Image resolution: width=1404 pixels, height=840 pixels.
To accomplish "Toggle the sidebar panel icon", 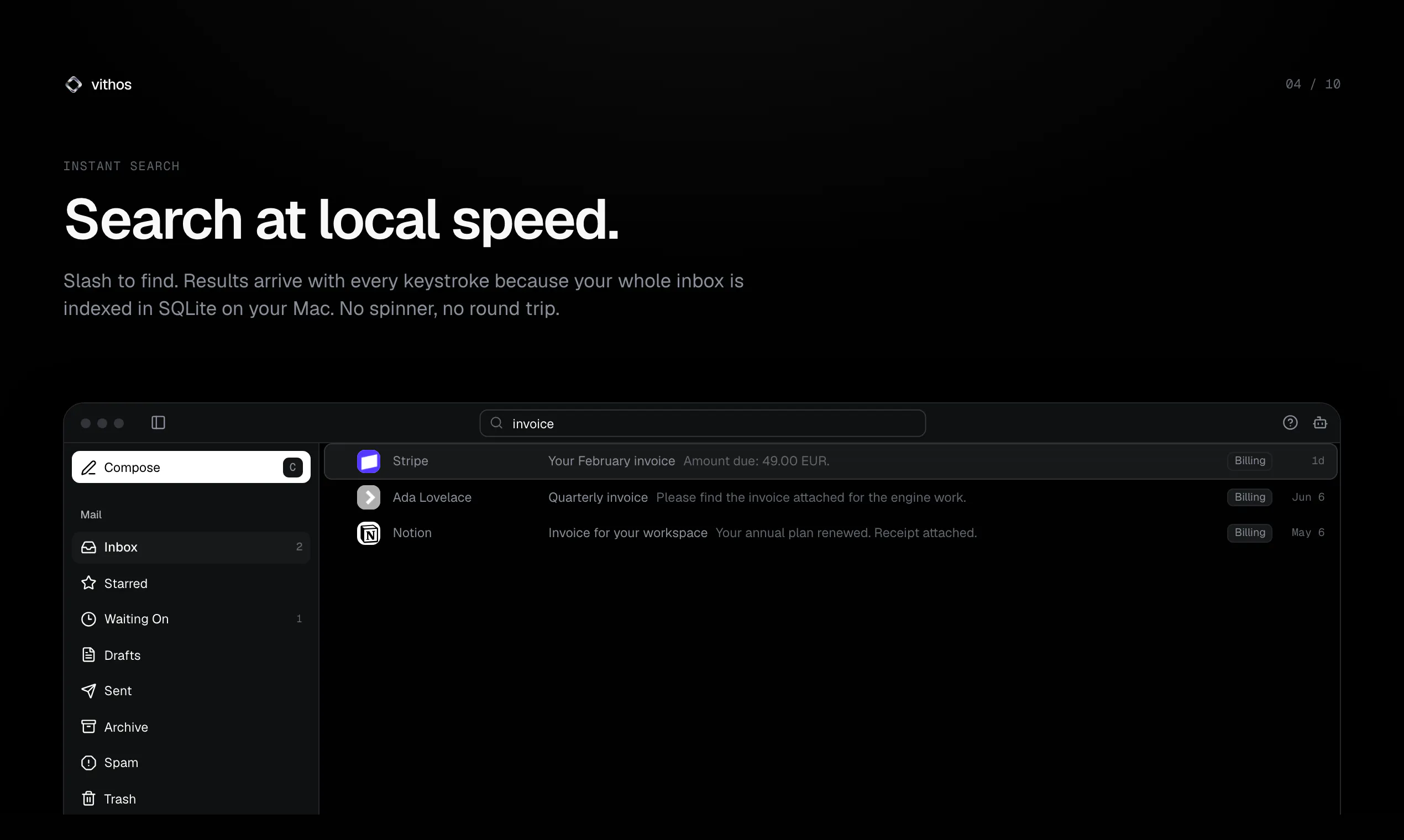I will [158, 423].
